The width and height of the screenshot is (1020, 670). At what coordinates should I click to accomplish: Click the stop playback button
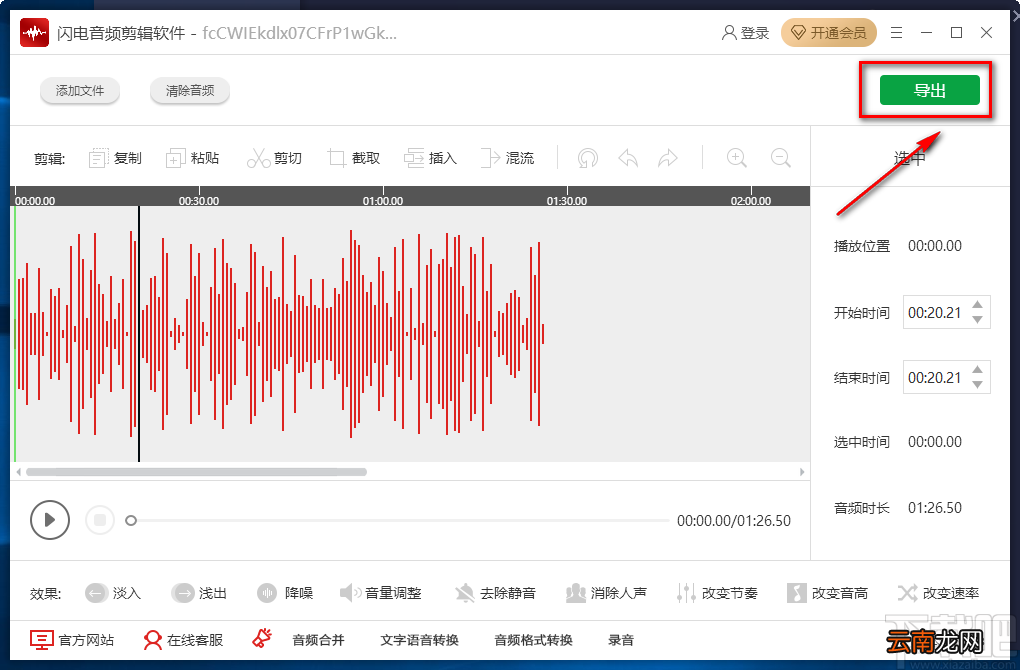pos(100,520)
